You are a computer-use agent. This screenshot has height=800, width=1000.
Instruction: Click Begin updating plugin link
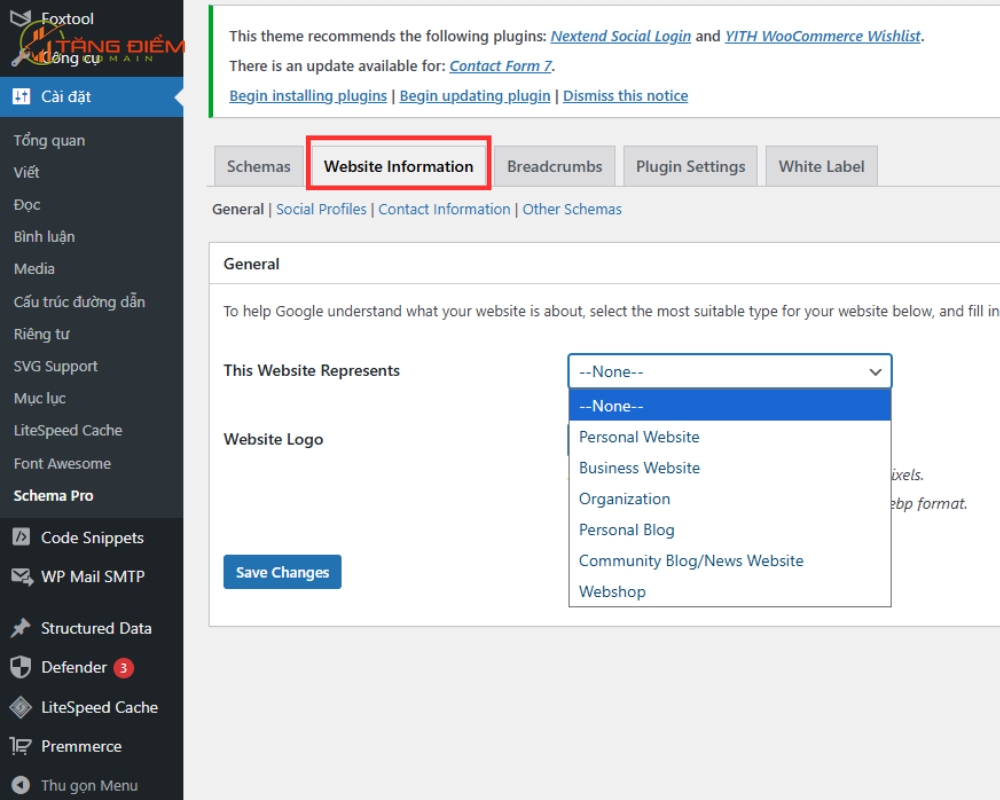pos(474,96)
